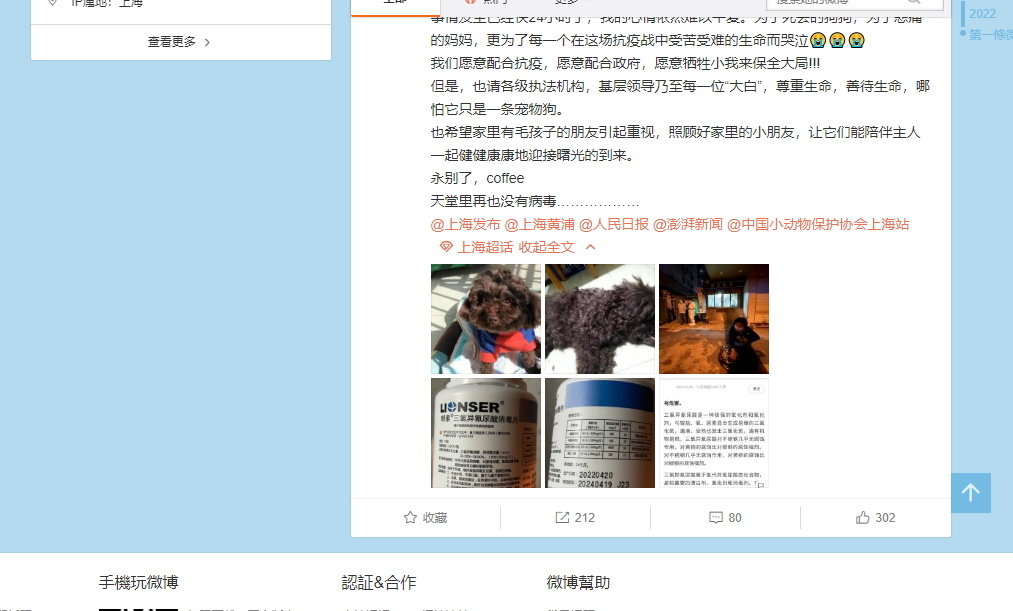Open the bottle date 20220420 photo
The height and width of the screenshot is (611, 1013).
click(x=600, y=433)
